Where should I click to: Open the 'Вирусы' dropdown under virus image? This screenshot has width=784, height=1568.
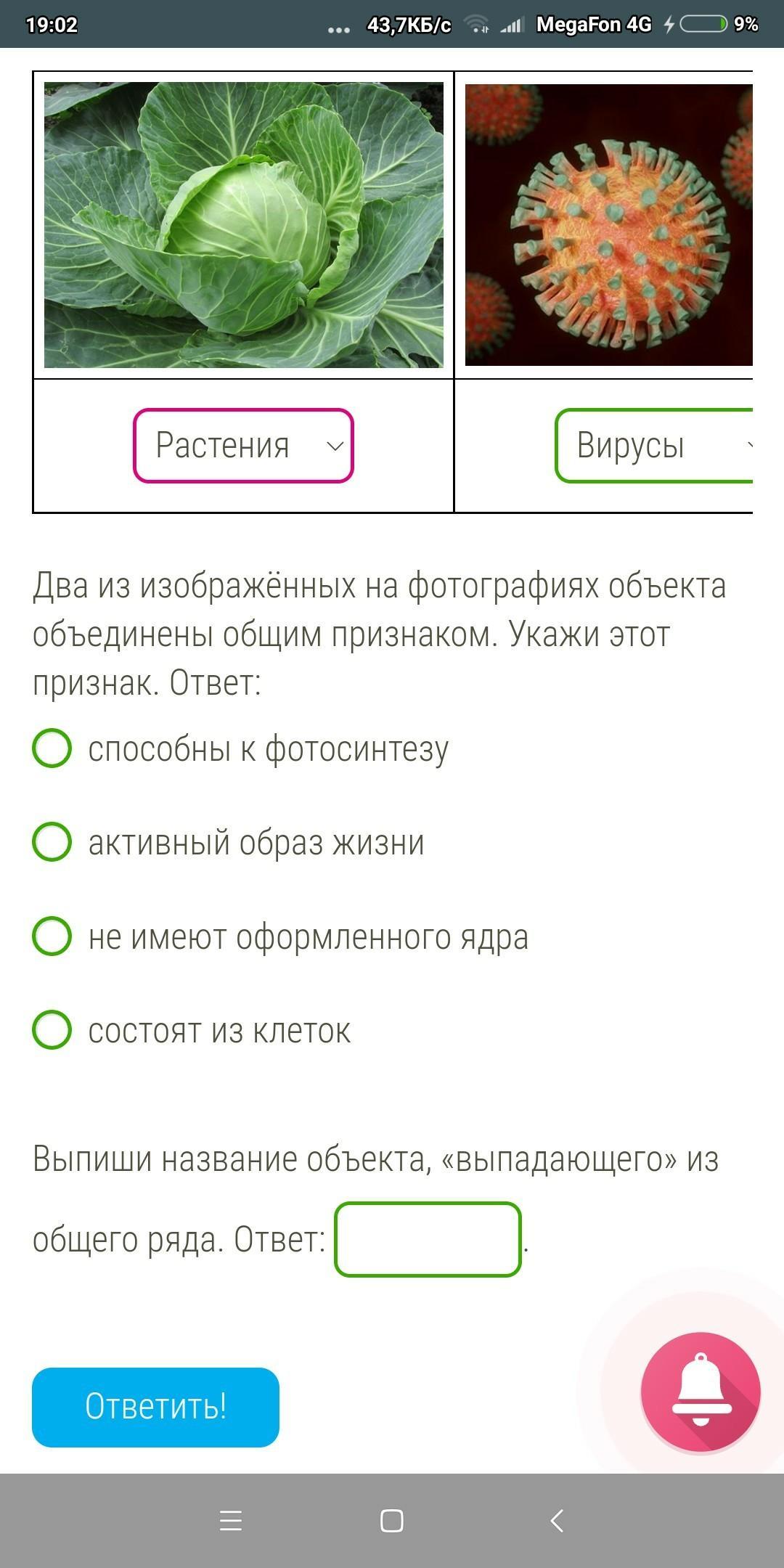(x=653, y=446)
